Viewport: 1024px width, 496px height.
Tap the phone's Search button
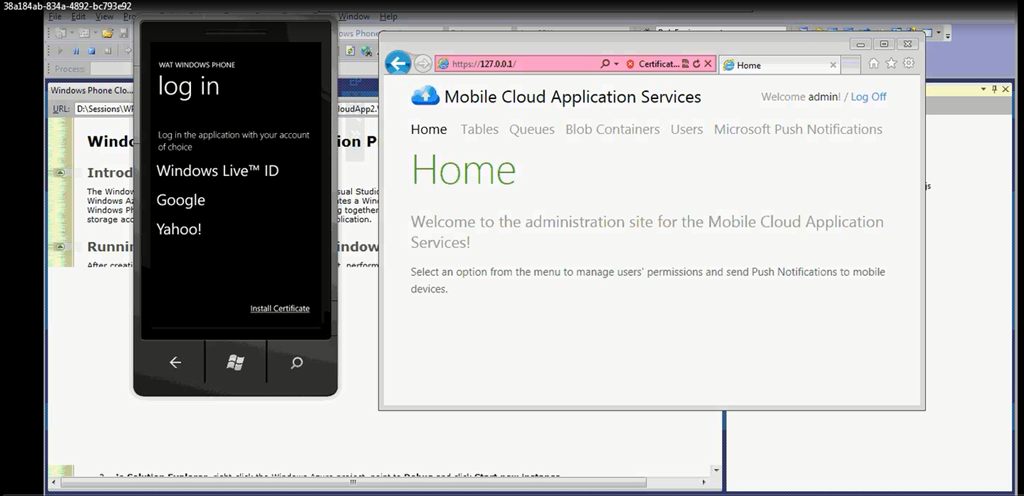tap(296, 363)
